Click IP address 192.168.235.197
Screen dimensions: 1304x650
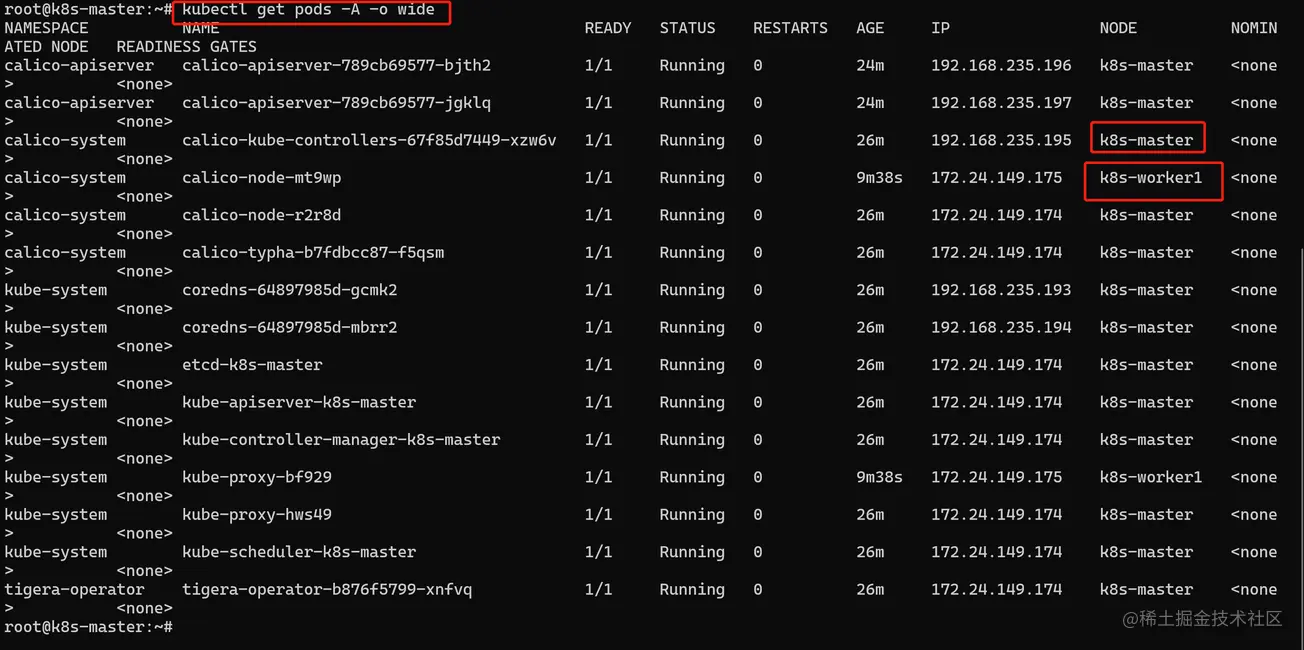click(x=1001, y=103)
